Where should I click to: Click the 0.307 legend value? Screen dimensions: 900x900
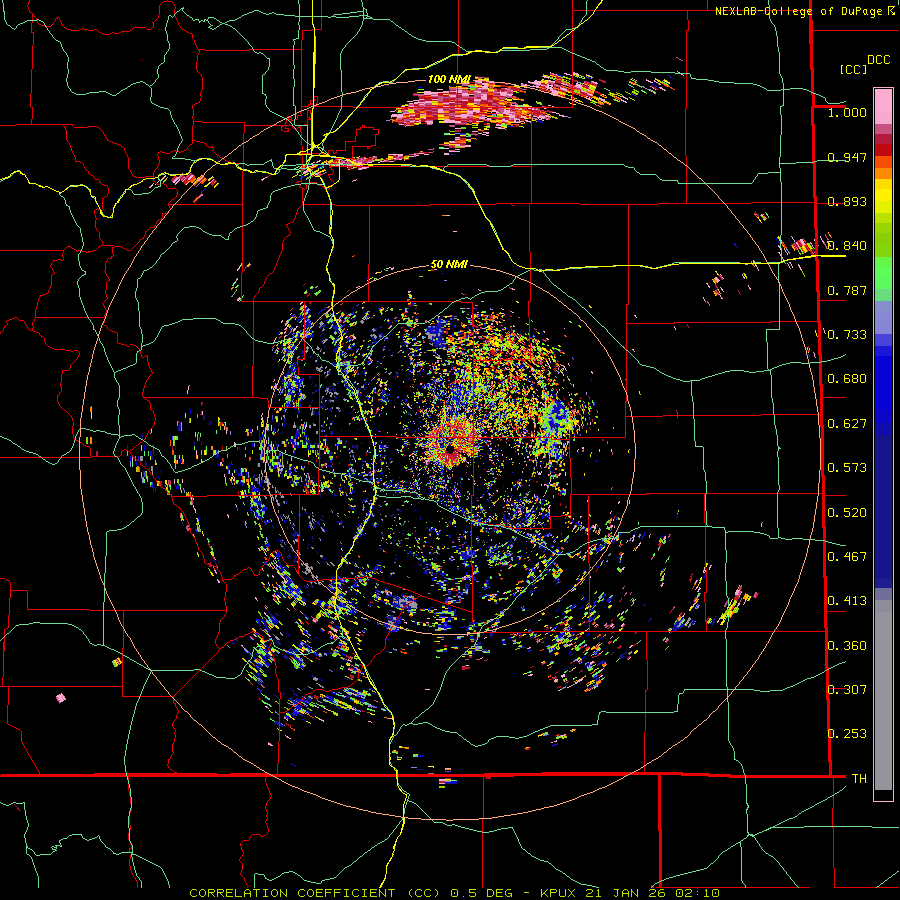tap(847, 690)
